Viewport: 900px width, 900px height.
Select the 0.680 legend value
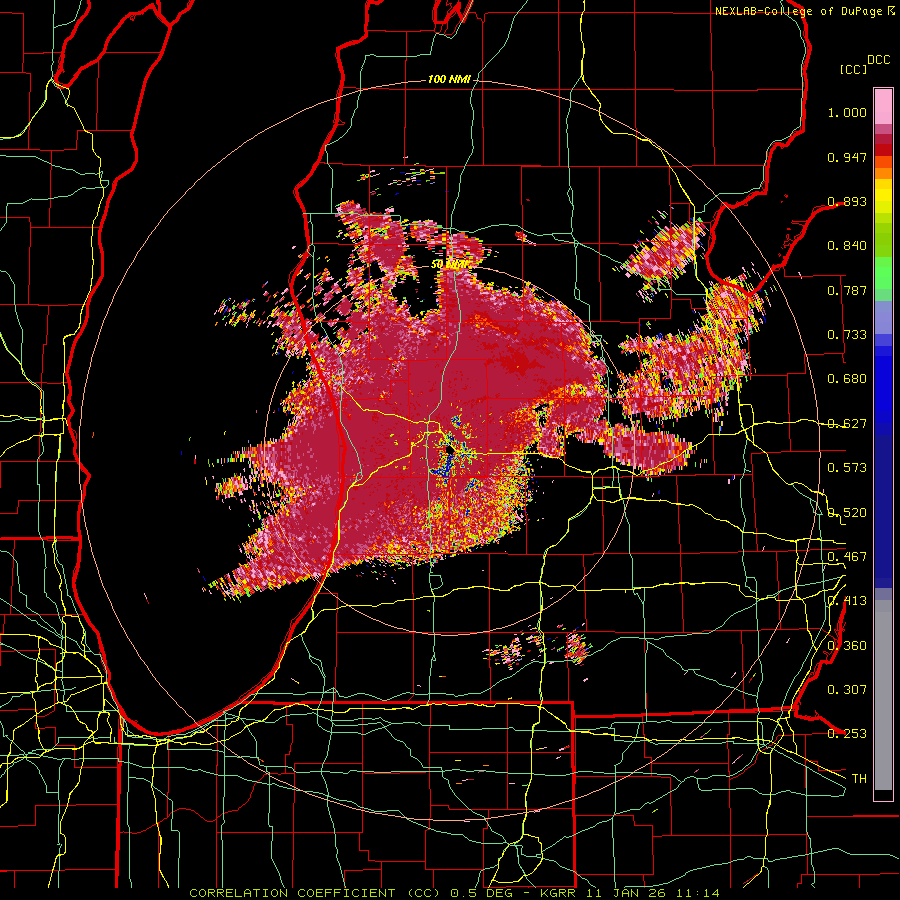[x=847, y=379]
